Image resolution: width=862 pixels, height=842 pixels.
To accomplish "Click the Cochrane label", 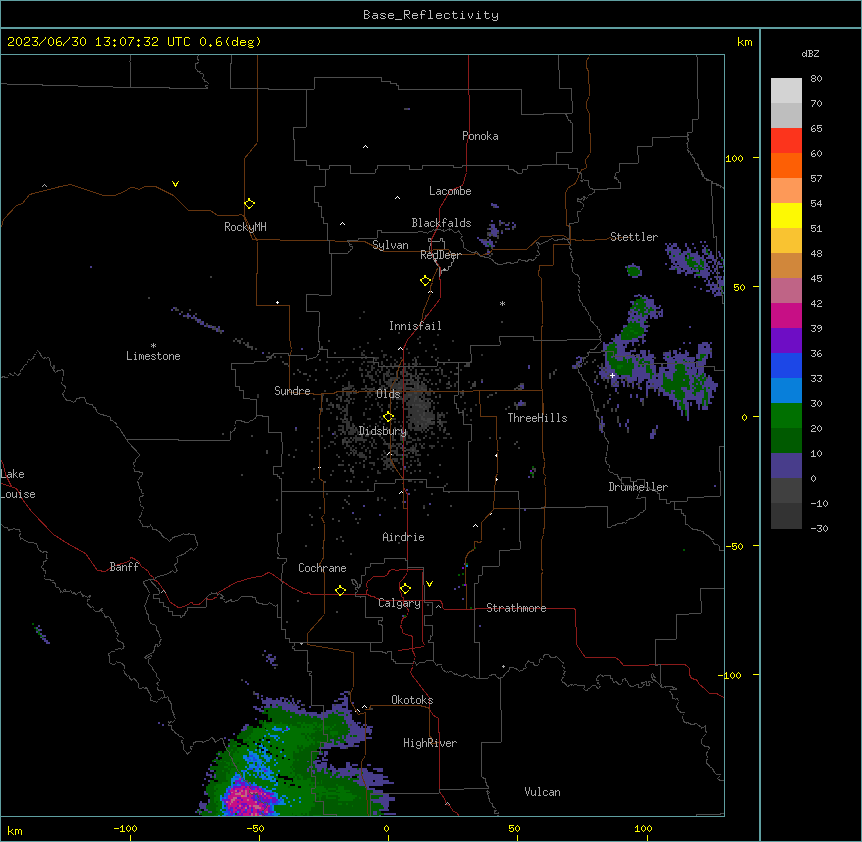I will (x=322, y=568).
